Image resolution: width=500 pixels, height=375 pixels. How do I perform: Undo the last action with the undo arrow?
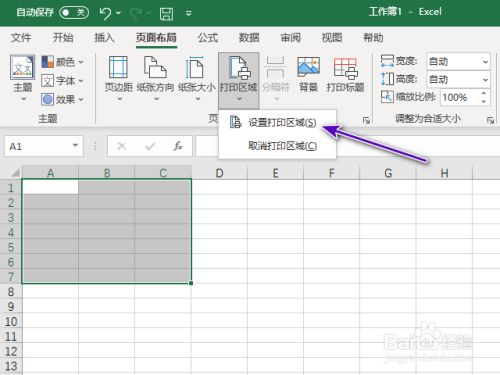coord(105,13)
